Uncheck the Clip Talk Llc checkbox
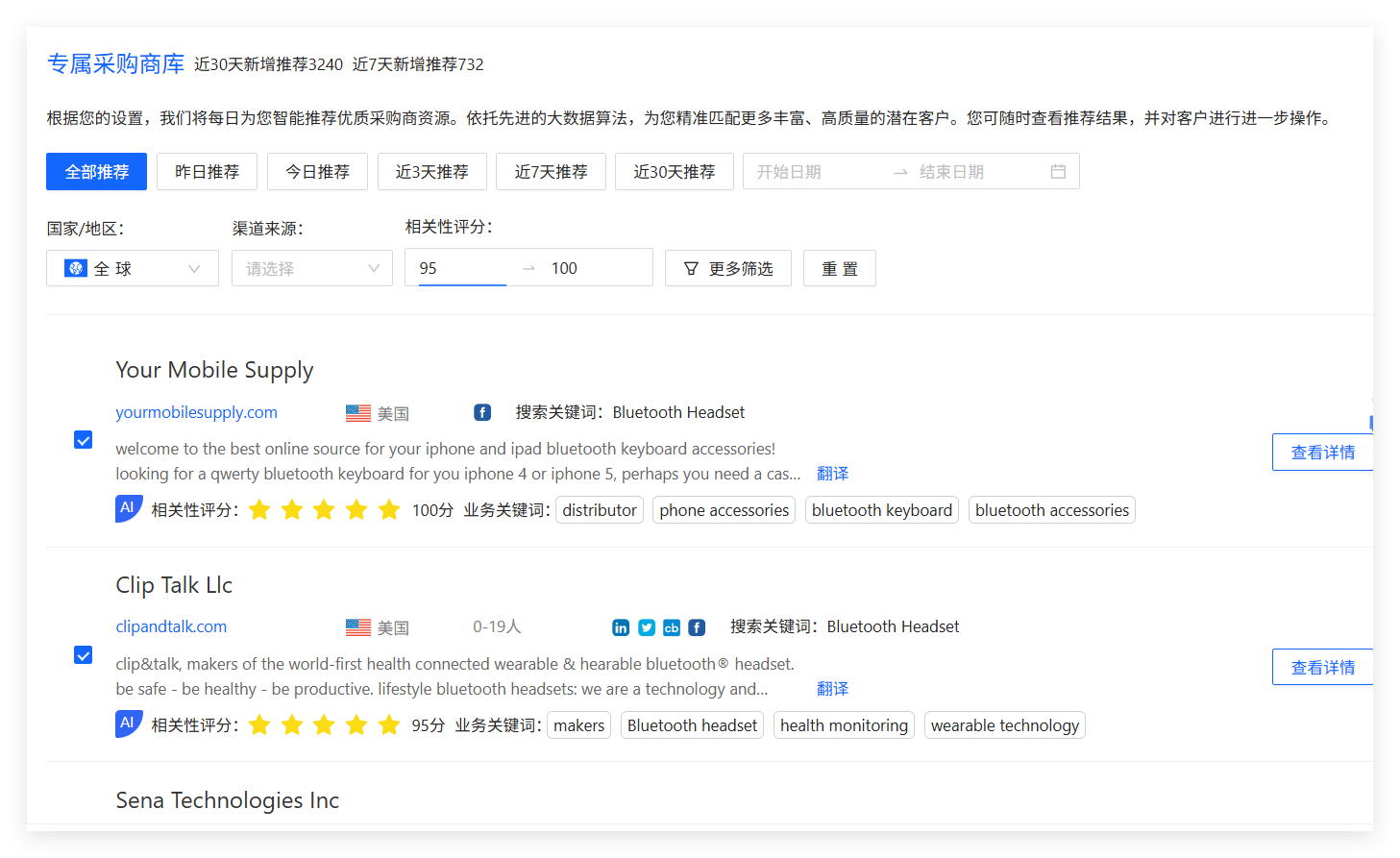This screenshot has width=1400, height=858. point(84,655)
